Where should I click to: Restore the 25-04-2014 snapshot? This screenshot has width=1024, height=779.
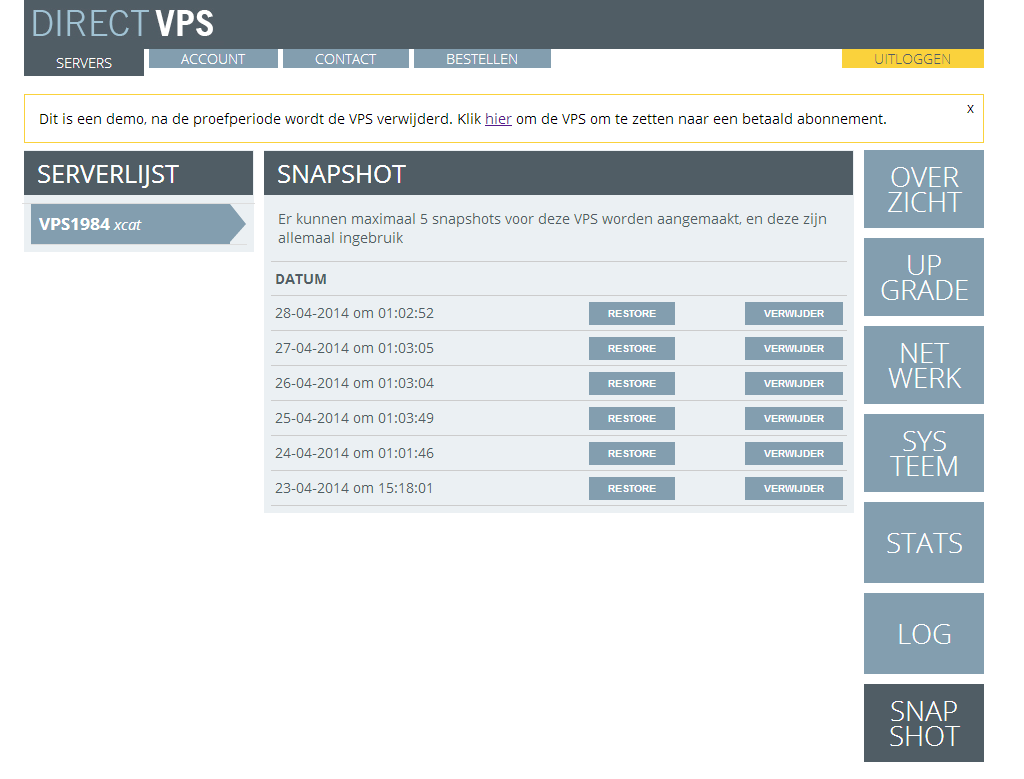631,419
